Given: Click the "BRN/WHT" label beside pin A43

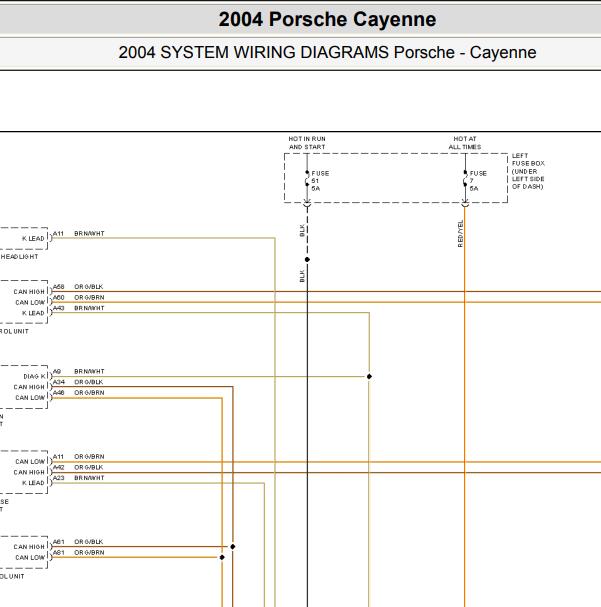Looking at the screenshot, I should [x=89, y=308].
